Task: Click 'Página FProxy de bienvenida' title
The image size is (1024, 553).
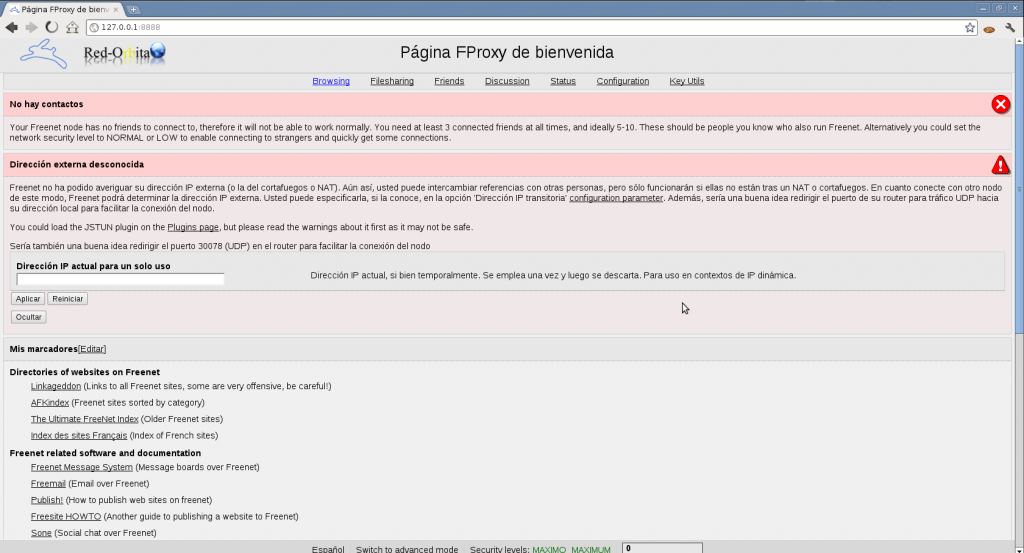Action: pyautogui.click(x=507, y=52)
